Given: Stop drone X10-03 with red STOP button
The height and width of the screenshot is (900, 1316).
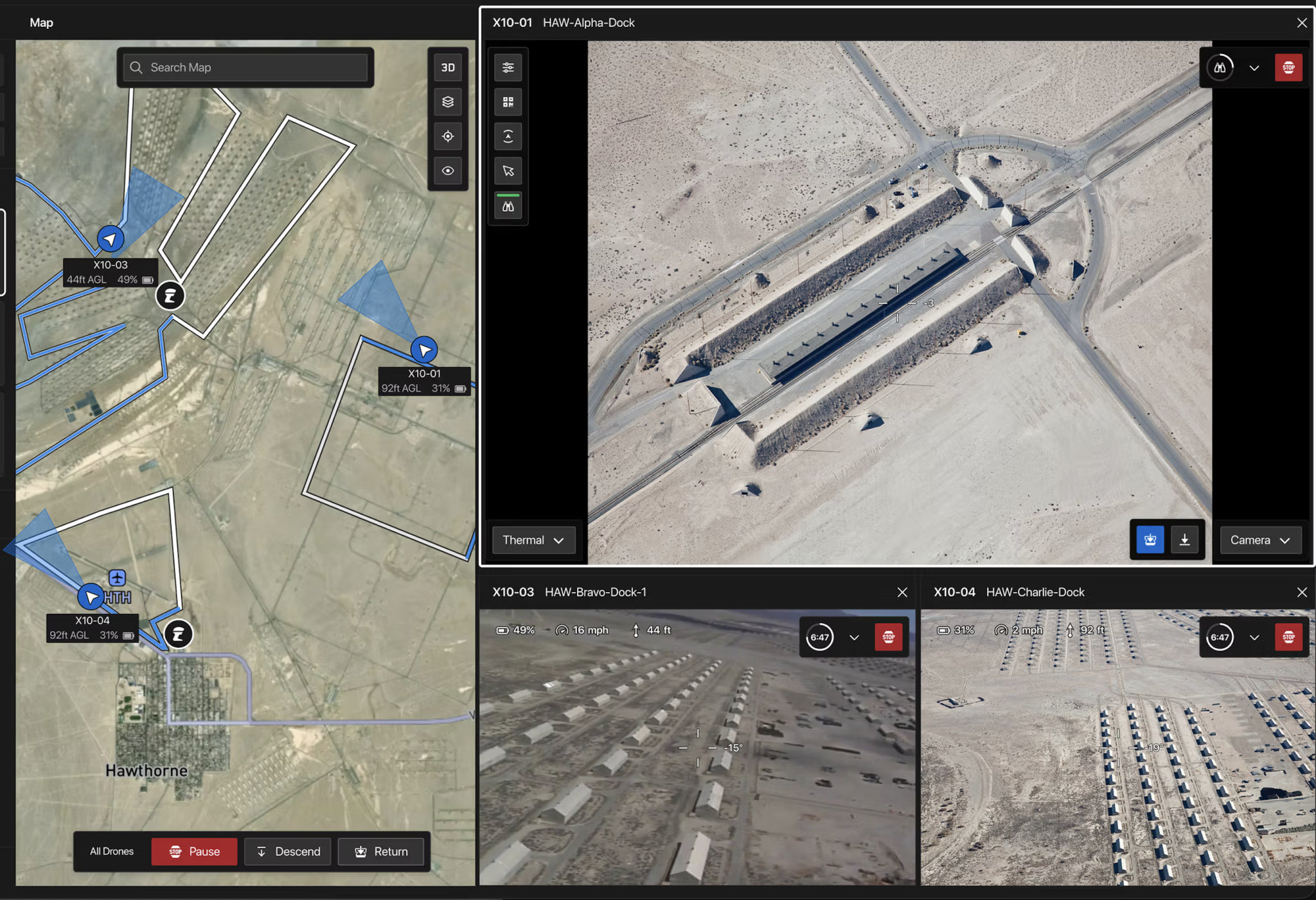Looking at the screenshot, I should 889,637.
